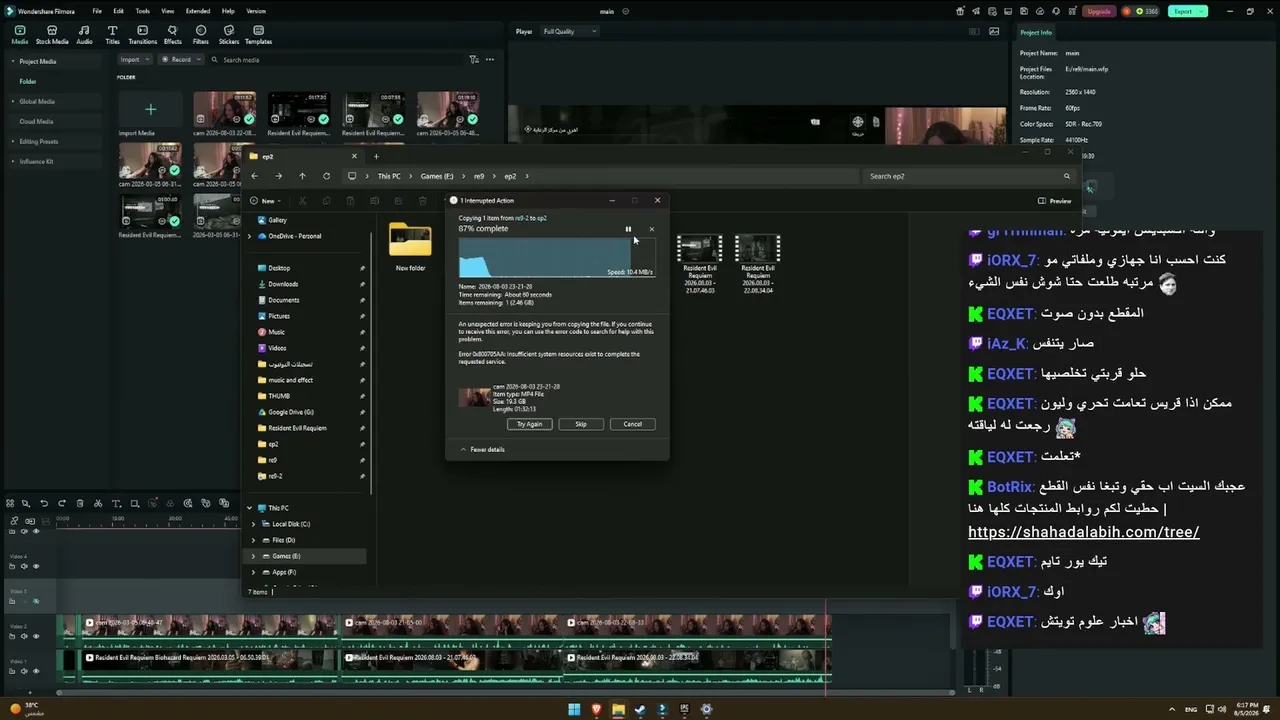Image resolution: width=1280 pixels, height=720 pixels.
Task: Open the View menu in Filmora
Action: (x=168, y=11)
